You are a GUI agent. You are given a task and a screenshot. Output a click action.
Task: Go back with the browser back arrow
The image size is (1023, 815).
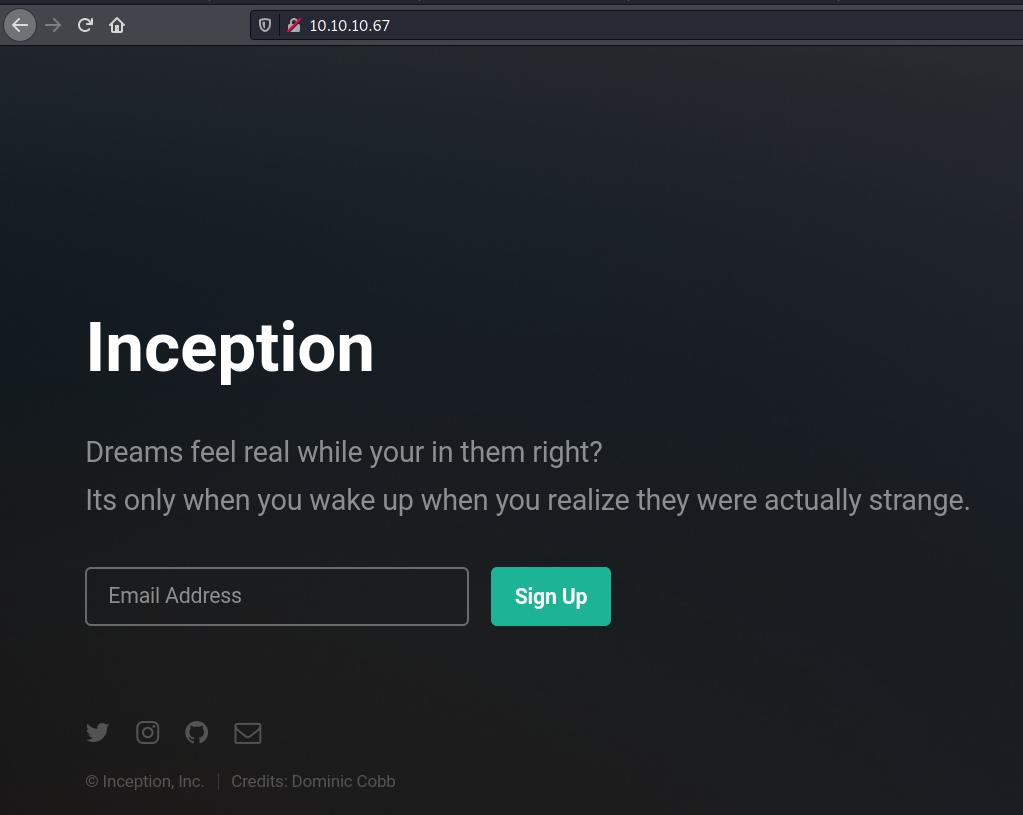coord(20,25)
